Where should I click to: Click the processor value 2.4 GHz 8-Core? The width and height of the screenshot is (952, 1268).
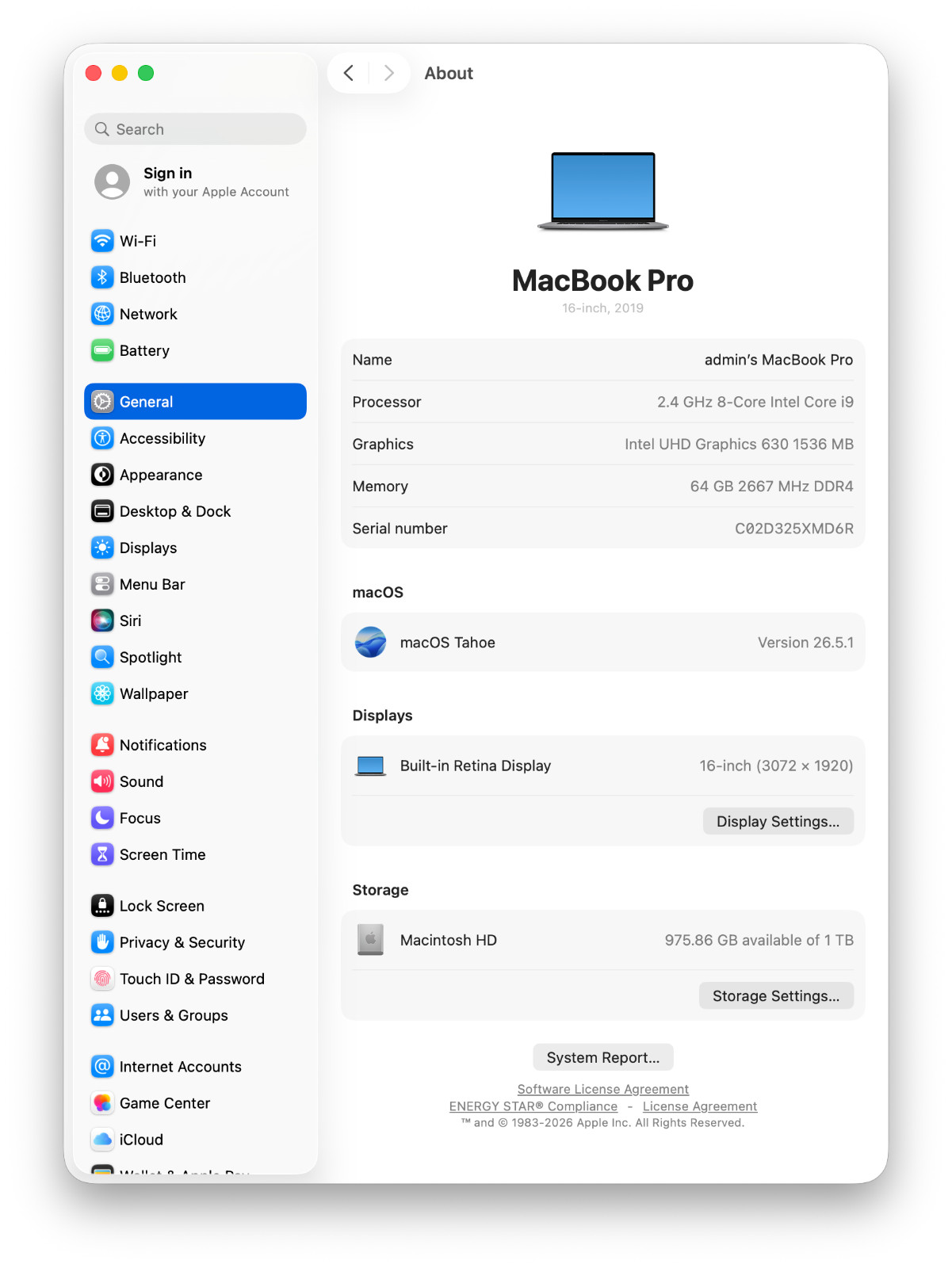[x=755, y=402]
